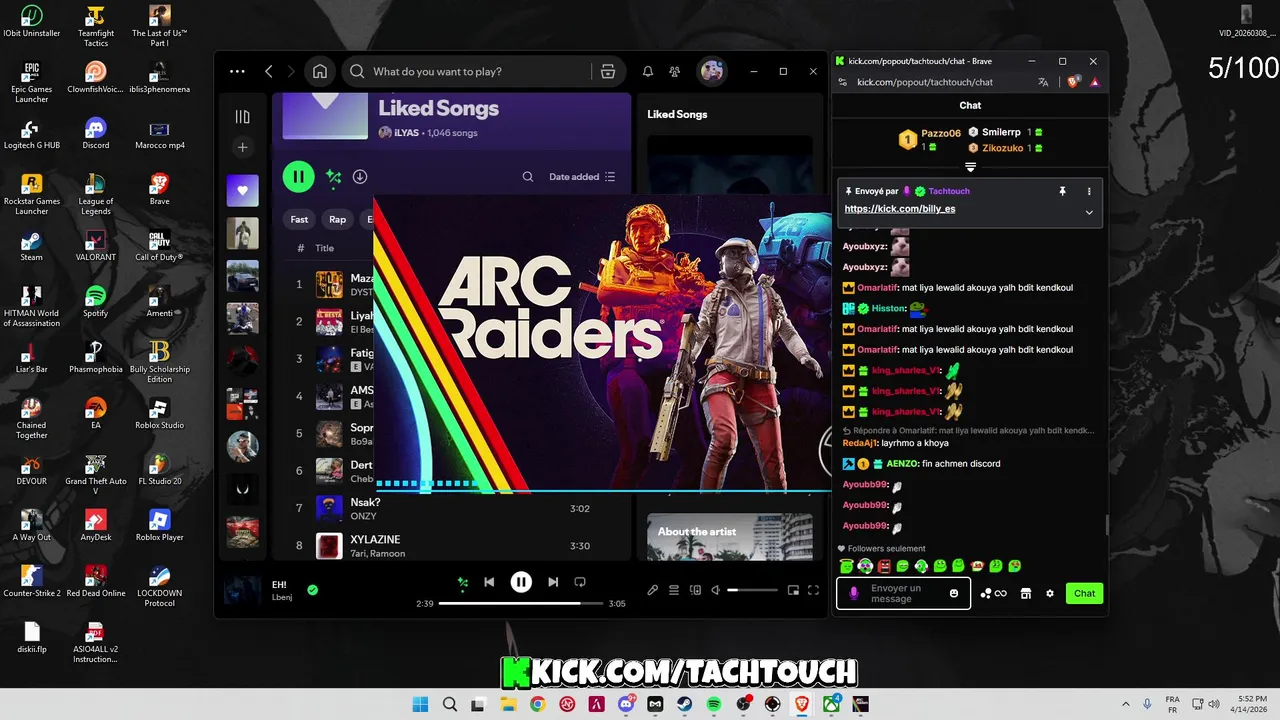Screen dimensions: 1280x720
Task: Open Connect to a device
Action: pos(695,590)
